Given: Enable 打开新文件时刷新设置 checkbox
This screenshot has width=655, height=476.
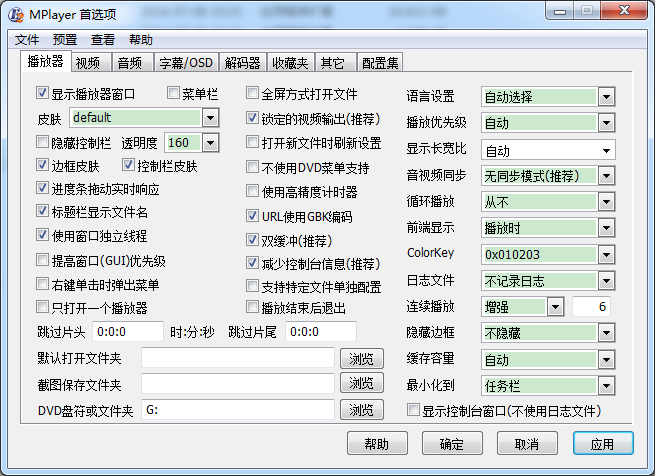Looking at the screenshot, I should 252,142.
